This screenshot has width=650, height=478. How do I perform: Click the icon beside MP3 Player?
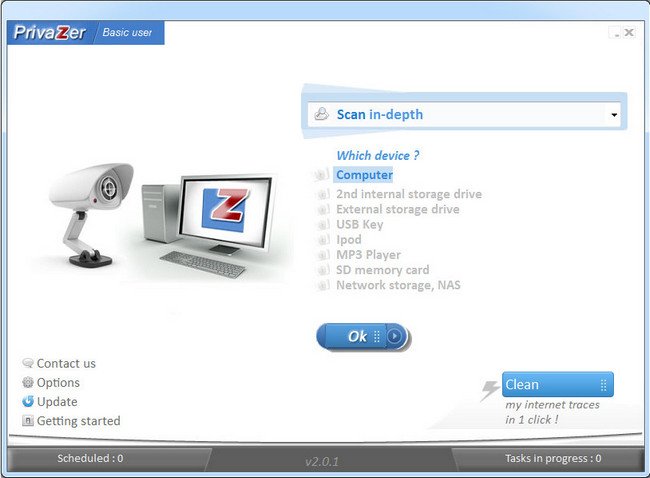[323, 255]
